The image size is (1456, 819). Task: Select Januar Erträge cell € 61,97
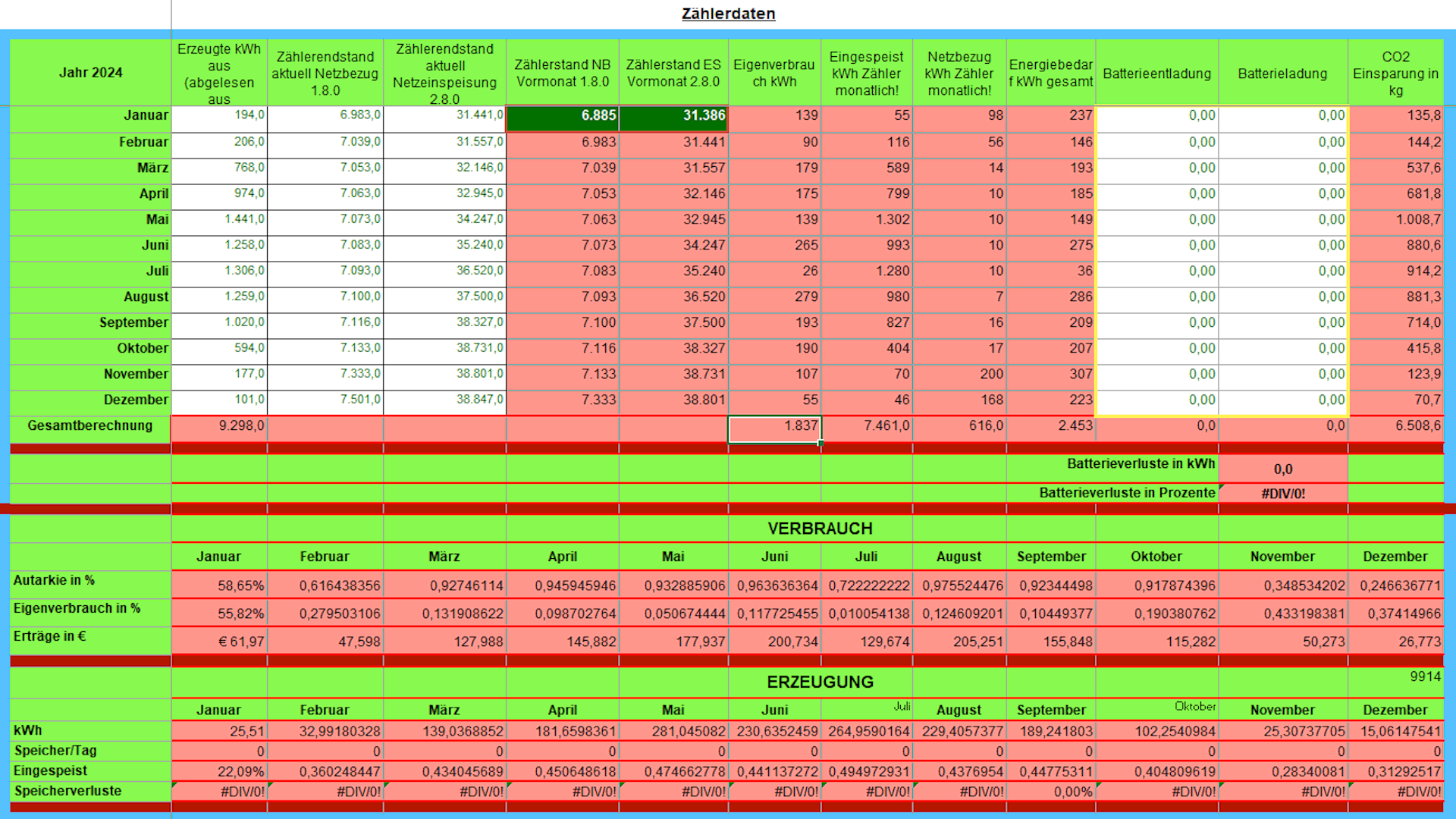(x=219, y=642)
